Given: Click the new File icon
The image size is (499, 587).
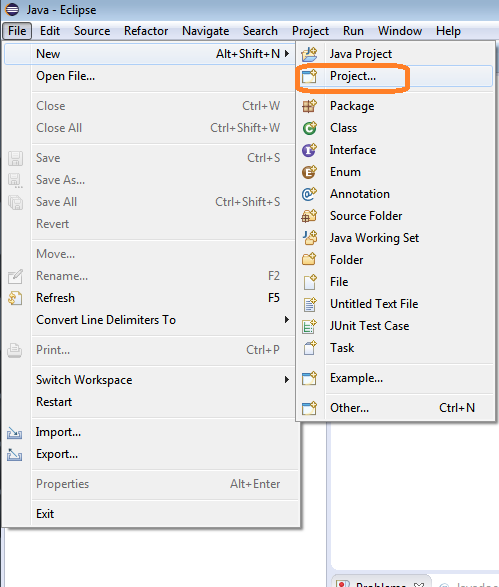Looking at the screenshot, I should pos(309,282).
